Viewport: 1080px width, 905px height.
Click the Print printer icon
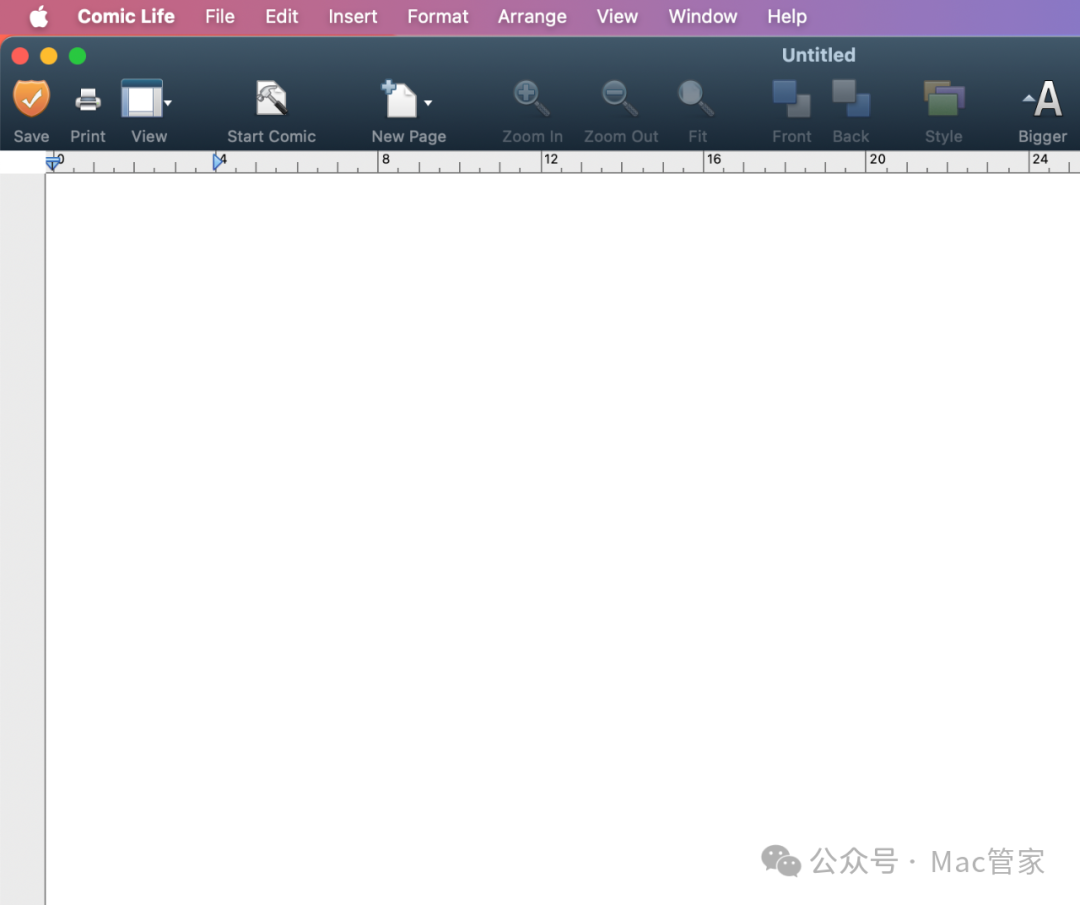(x=88, y=99)
